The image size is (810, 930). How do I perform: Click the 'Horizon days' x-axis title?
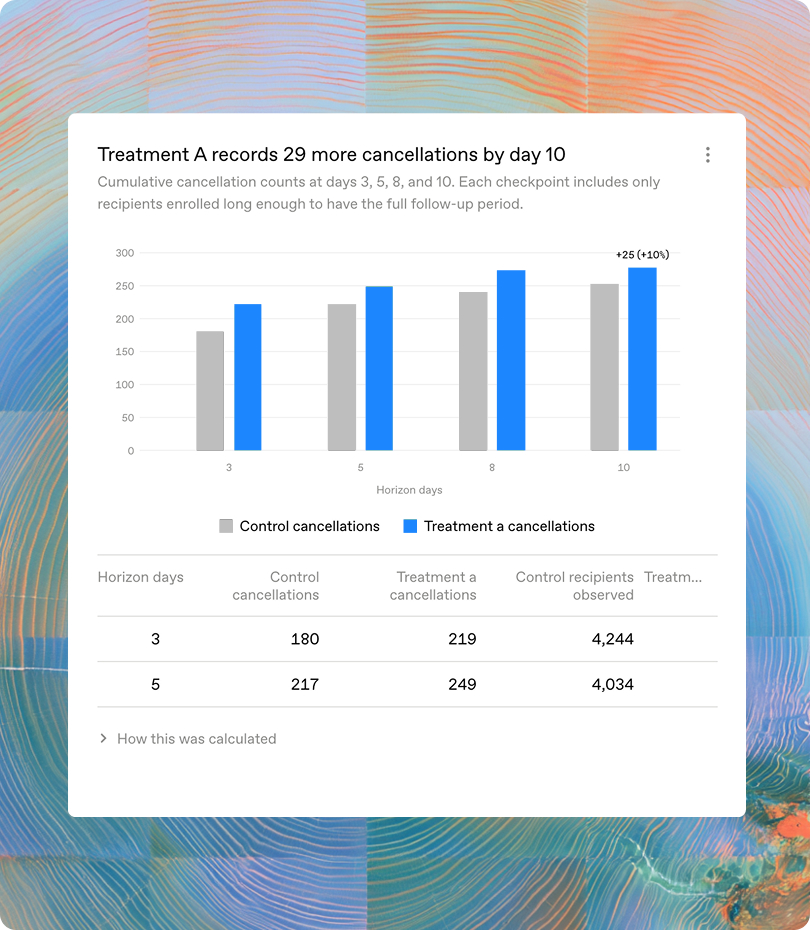point(409,490)
